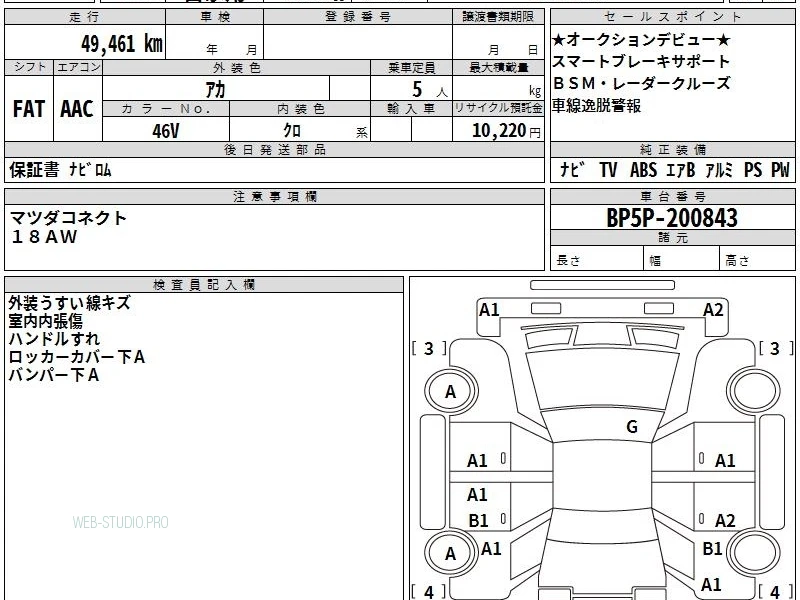Select the AAC air conditioner value
This screenshot has height=600, width=800.
coord(77,109)
